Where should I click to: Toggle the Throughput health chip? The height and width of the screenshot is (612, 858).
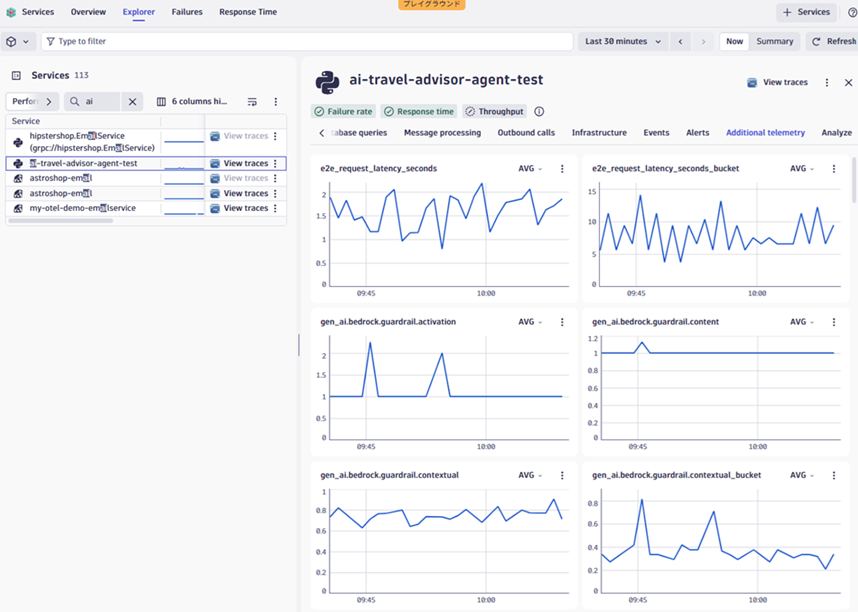tap(494, 112)
